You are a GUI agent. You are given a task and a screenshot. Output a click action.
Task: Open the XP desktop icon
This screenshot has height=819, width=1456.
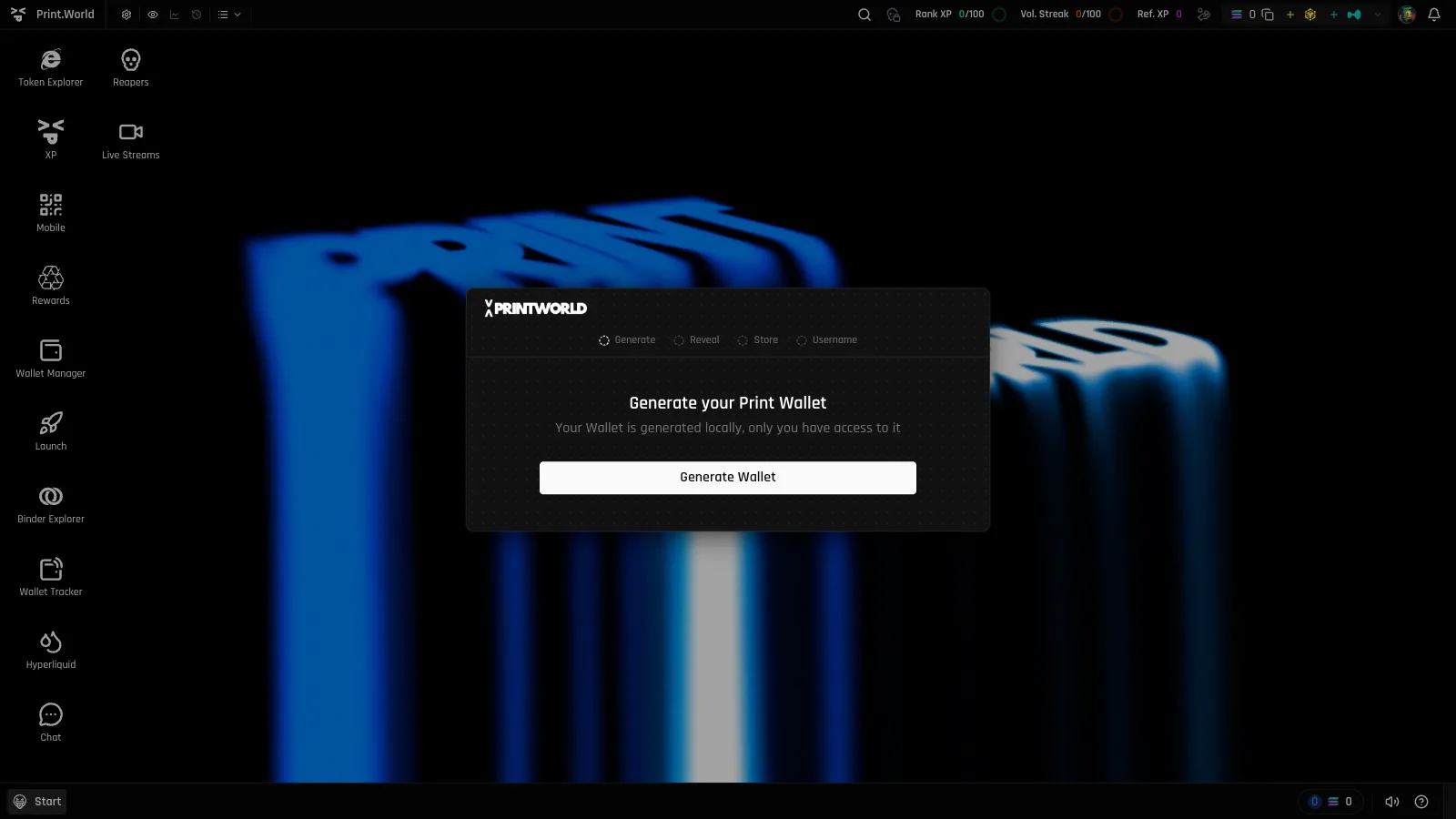pos(51,139)
